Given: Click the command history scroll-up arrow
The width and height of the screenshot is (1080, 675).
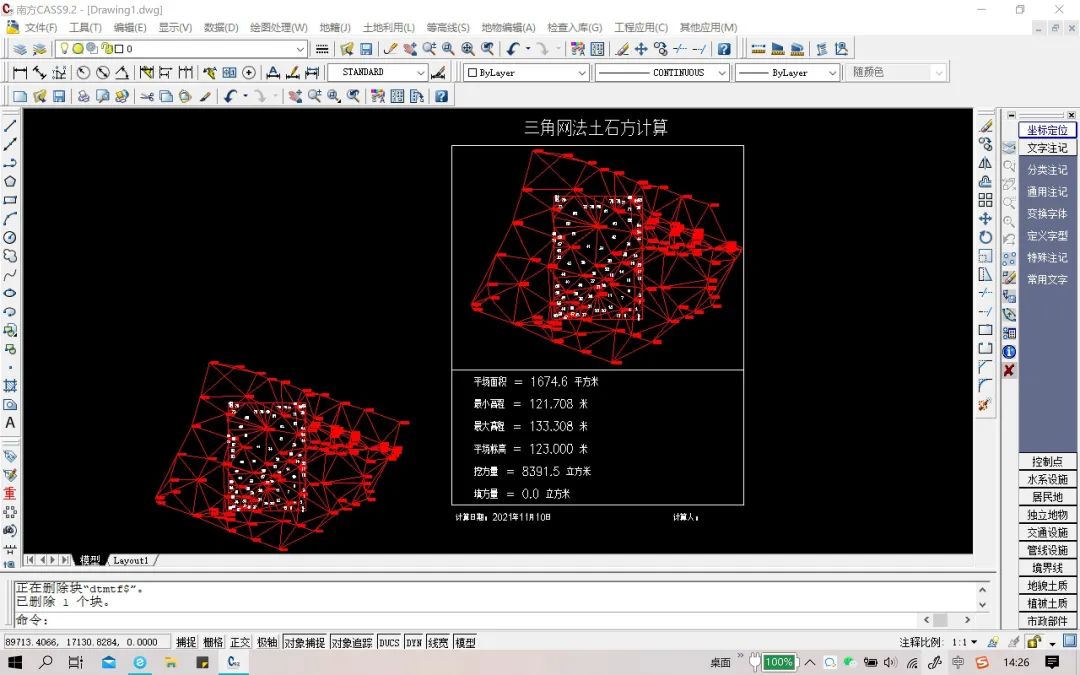Looking at the screenshot, I should click(x=982, y=590).
